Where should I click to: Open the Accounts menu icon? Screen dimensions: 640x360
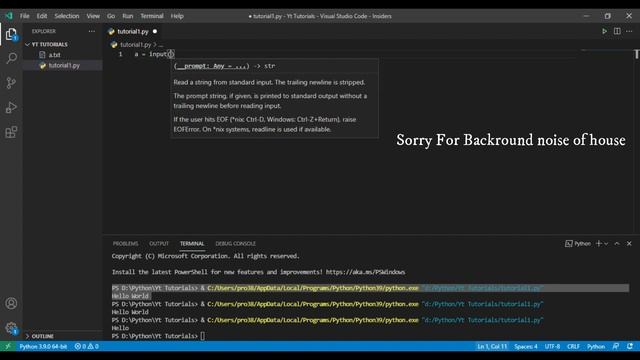coord(11,304)
